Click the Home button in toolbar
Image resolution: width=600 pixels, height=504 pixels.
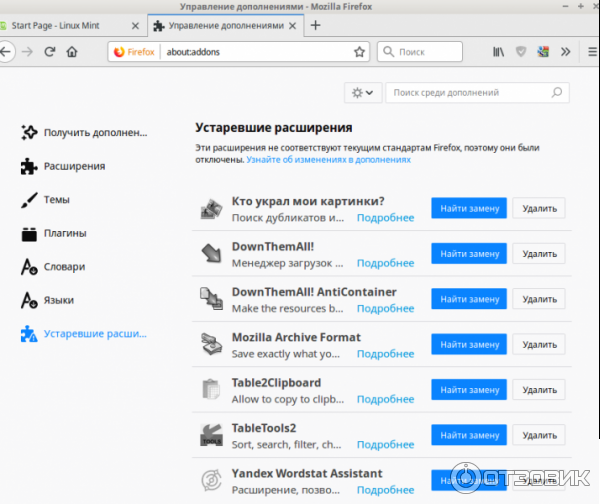72,51
